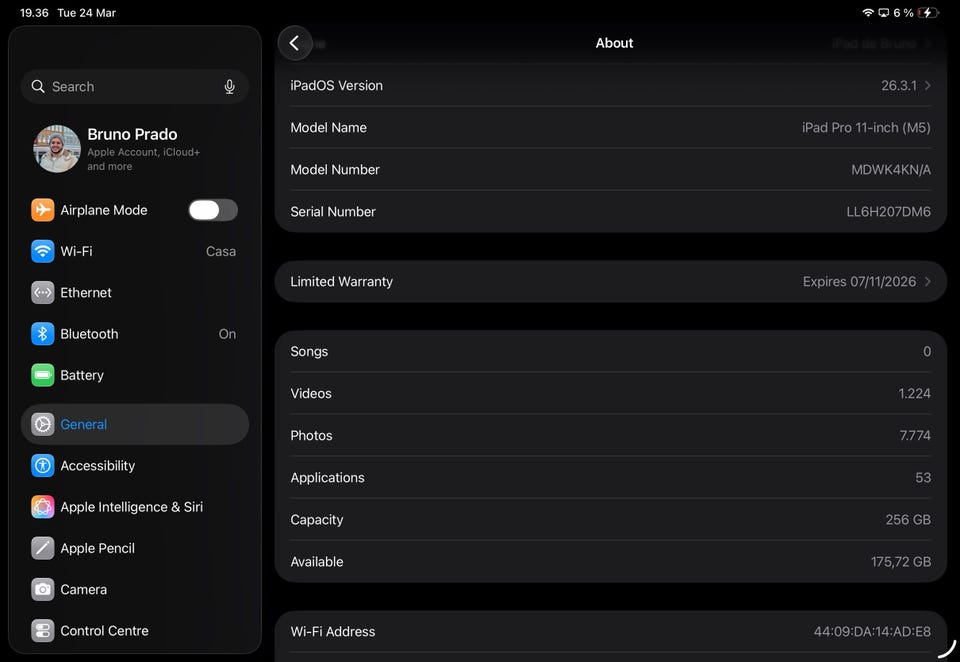Tap the Casa Wi-Fi network name
The width and height of the screenshot is (960, 662).
[x=220, y=252]
